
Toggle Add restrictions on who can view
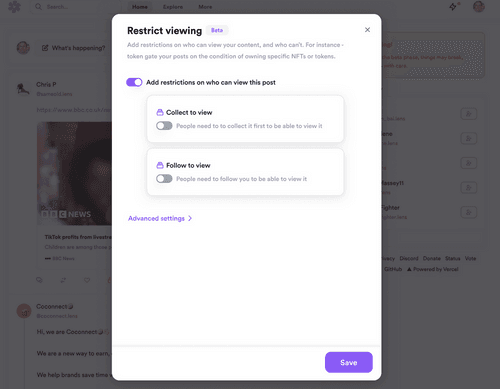[x=134, y=82]
